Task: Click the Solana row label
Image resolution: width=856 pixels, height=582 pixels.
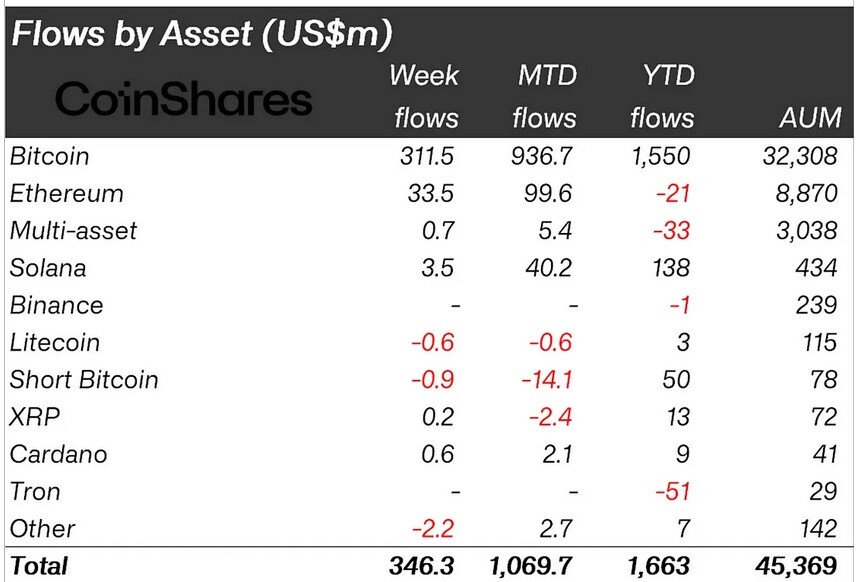Action: 48,268
